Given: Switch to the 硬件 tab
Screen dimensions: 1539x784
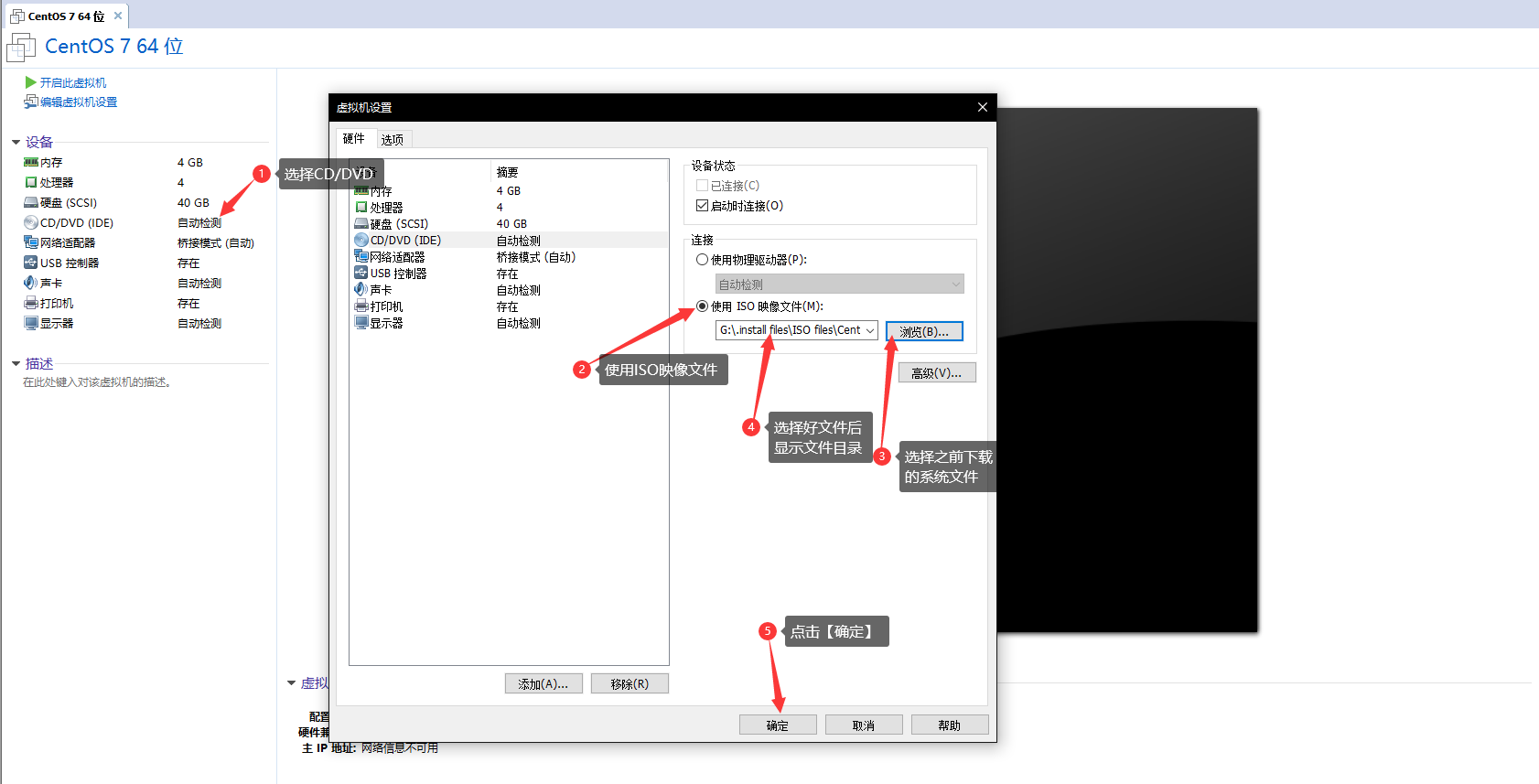Looking at the screenshot, I should tap(354, 139).
